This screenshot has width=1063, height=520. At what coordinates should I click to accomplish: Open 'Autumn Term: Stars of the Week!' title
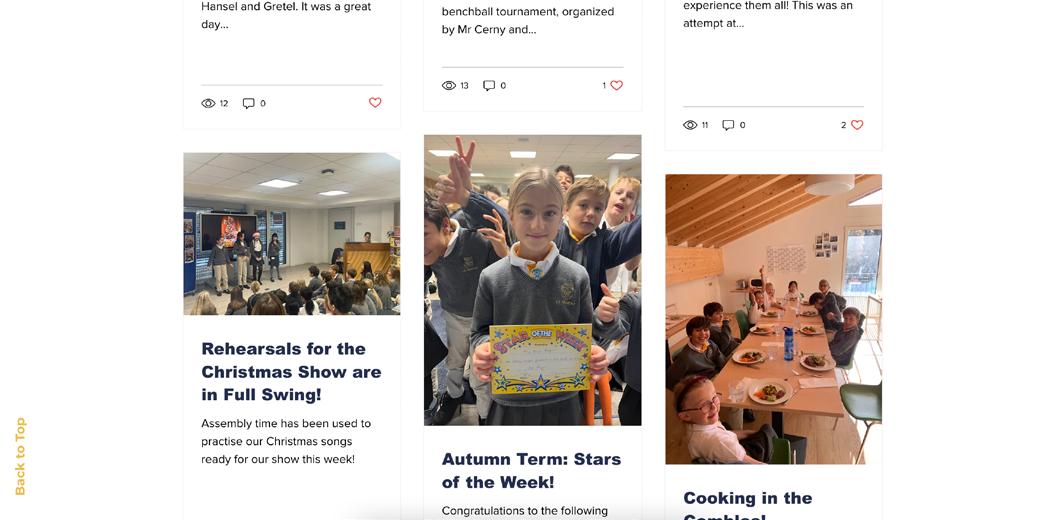532,471
